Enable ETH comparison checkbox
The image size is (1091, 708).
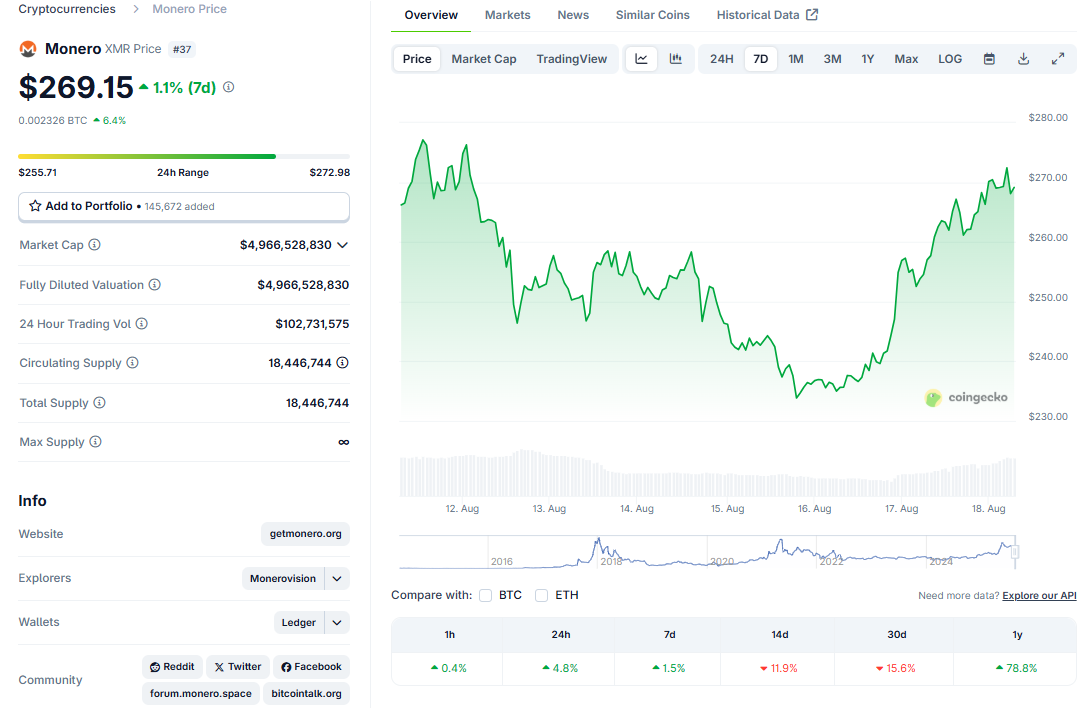click(x=541, y=595)
